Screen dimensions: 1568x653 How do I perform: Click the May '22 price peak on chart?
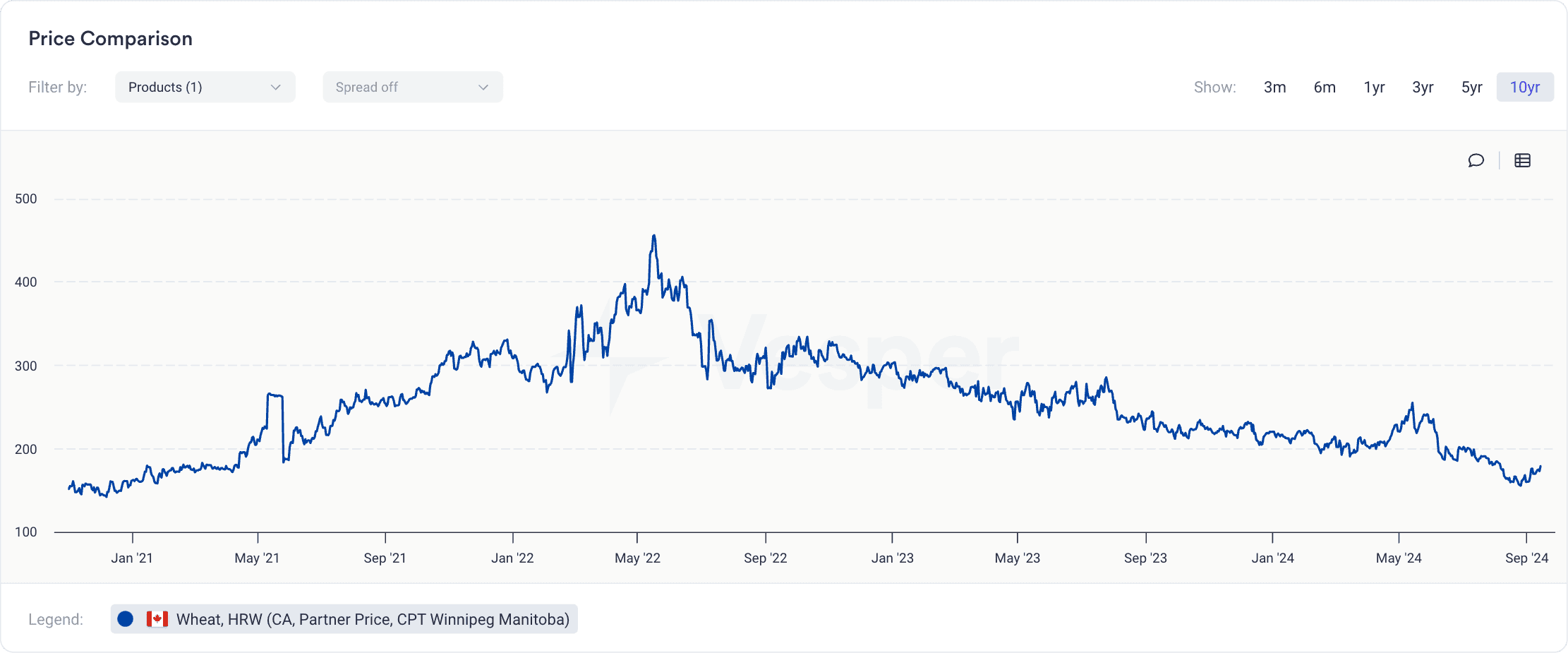coord(654,236)
